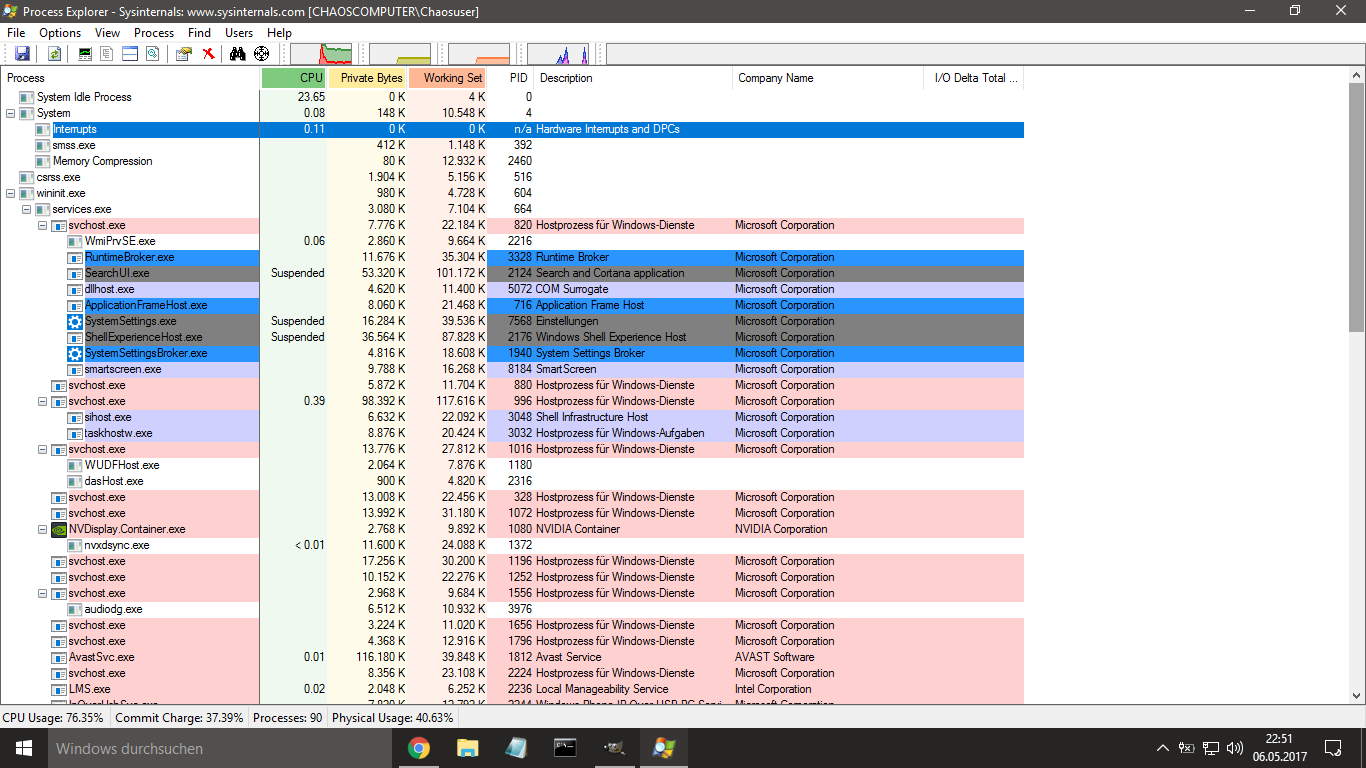Sort by Private Bytes column header

click(368, 78)
